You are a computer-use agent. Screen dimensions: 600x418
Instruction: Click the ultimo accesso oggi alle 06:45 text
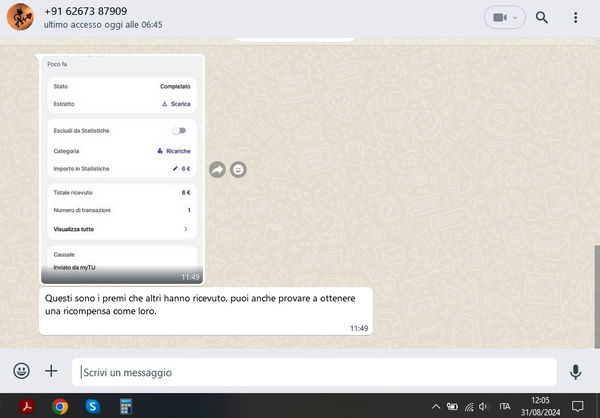(103, 24)
